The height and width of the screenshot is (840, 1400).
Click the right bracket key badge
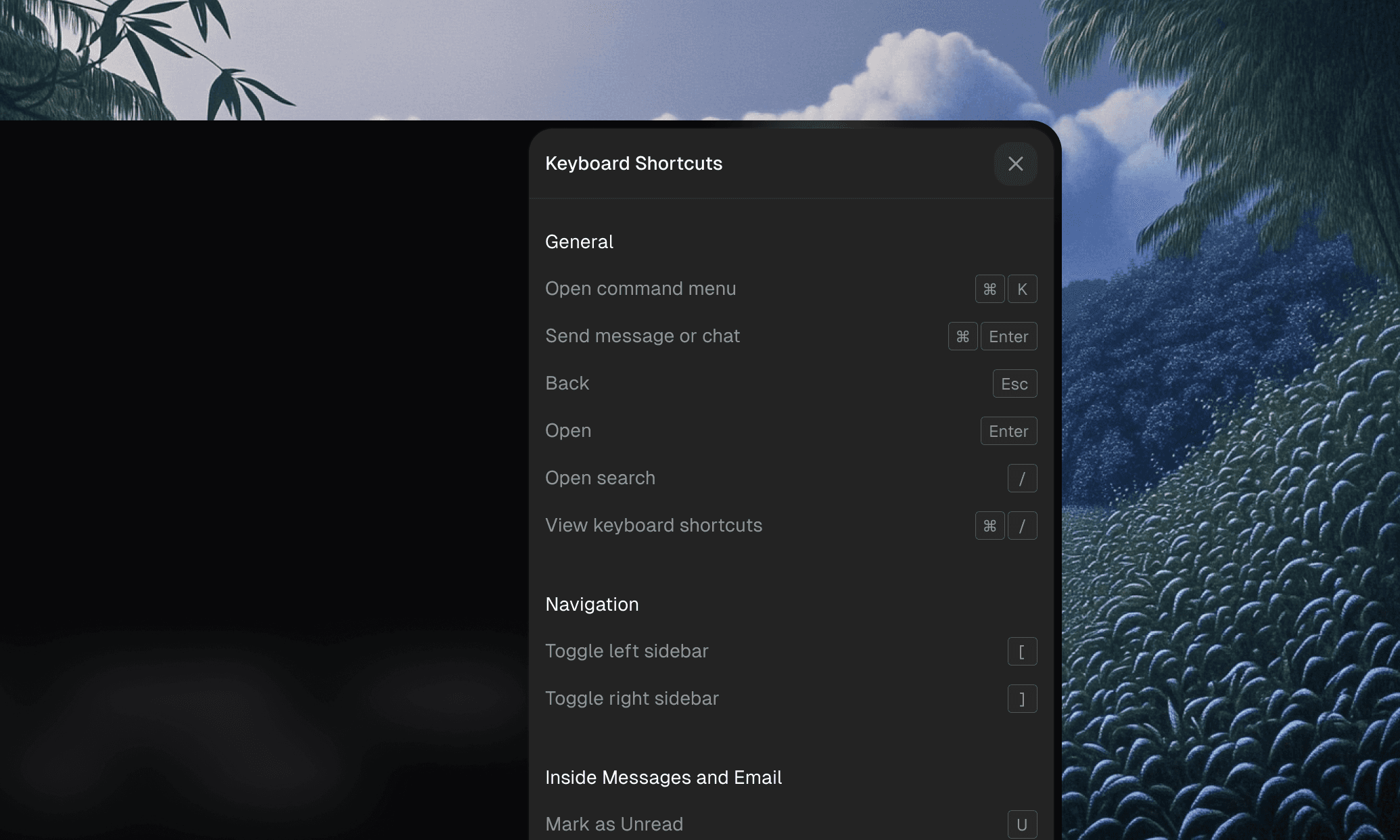[x=1022, y=699]
